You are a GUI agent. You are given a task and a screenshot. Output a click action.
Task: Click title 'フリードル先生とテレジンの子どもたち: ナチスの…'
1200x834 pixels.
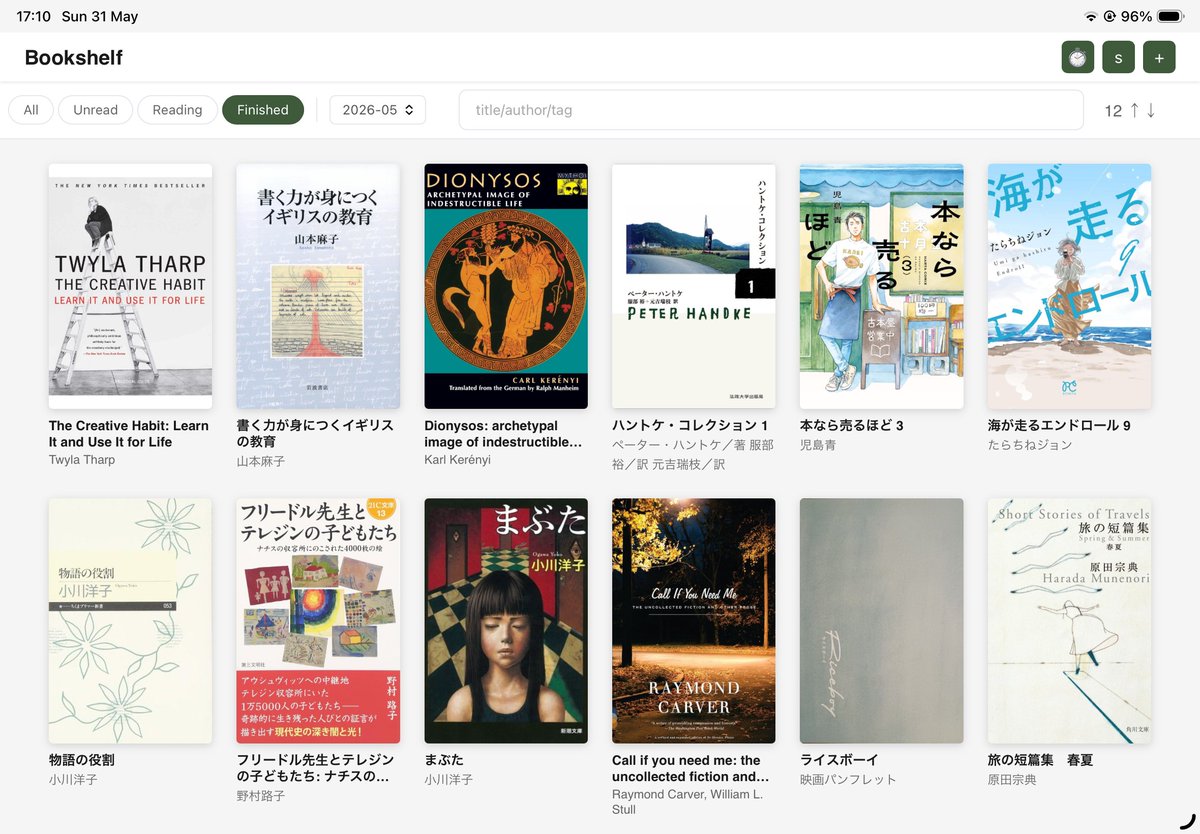point(315,768)
